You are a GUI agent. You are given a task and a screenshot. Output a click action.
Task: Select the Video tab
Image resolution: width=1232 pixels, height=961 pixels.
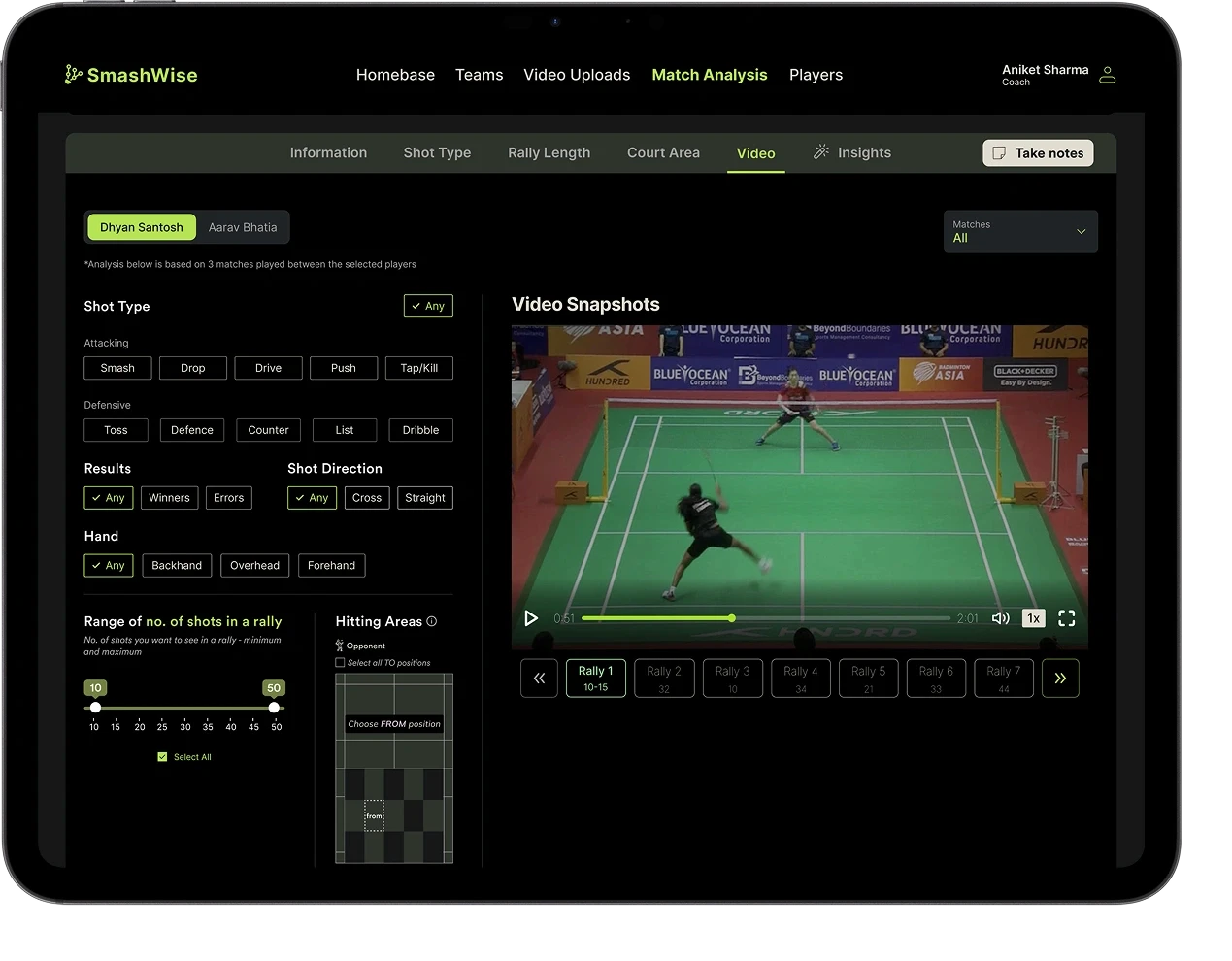755,153
